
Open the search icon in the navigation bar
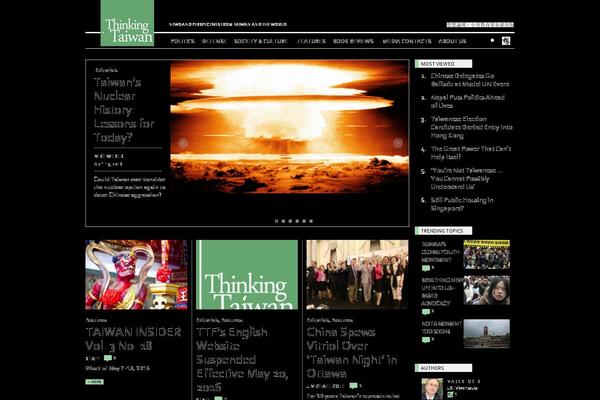pyautogui.click(x=506, y=41)
